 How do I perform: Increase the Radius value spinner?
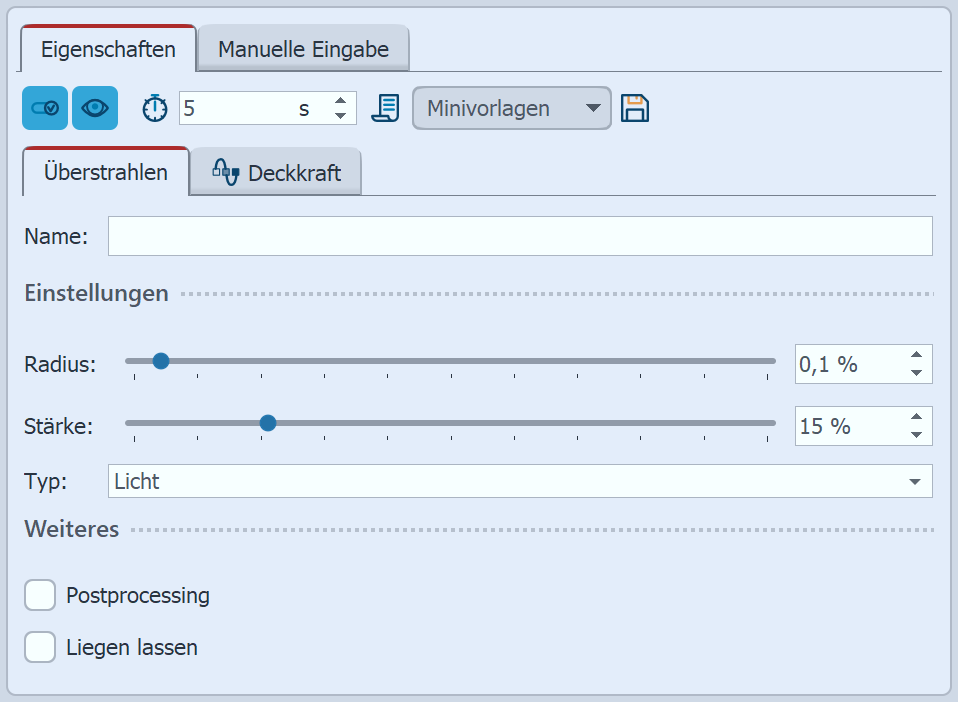point(916,355)
